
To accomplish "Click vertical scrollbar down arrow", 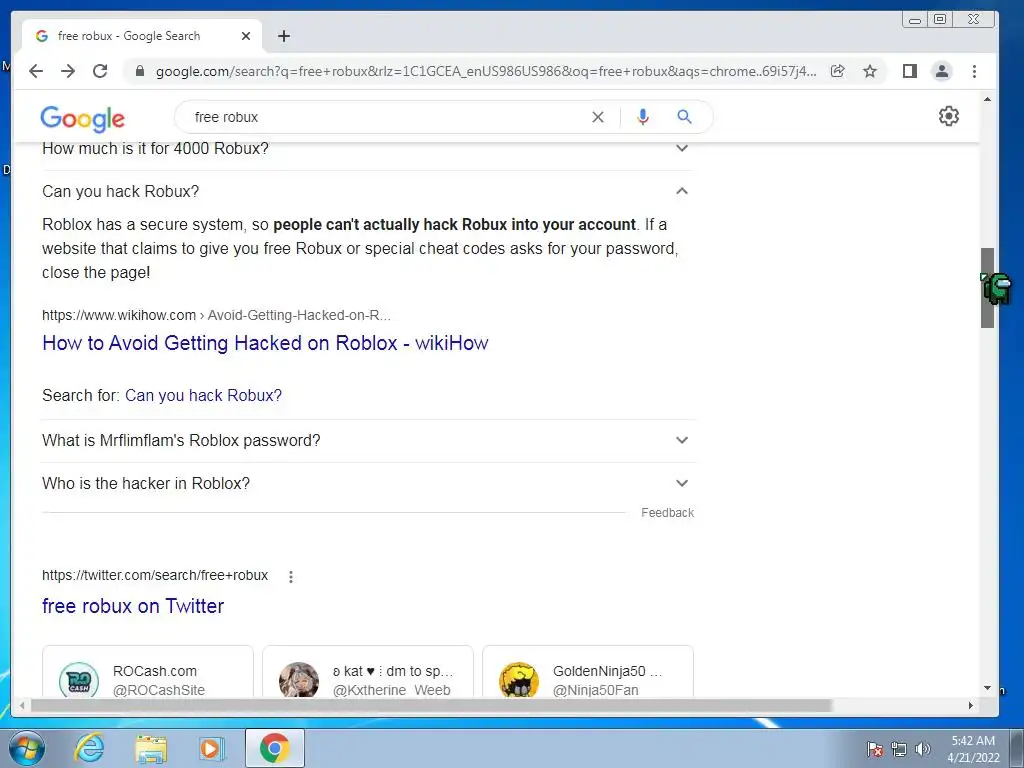I will click(x=987, y=688).
